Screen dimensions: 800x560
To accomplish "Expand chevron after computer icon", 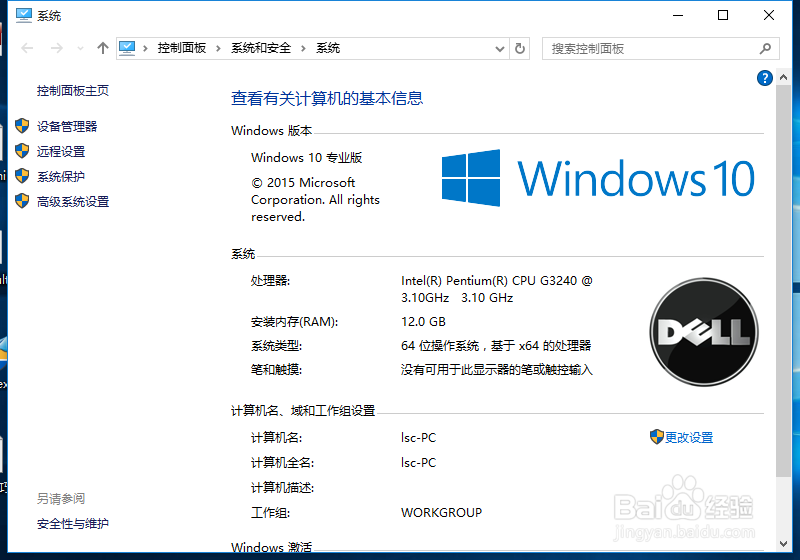I will 145,48.
